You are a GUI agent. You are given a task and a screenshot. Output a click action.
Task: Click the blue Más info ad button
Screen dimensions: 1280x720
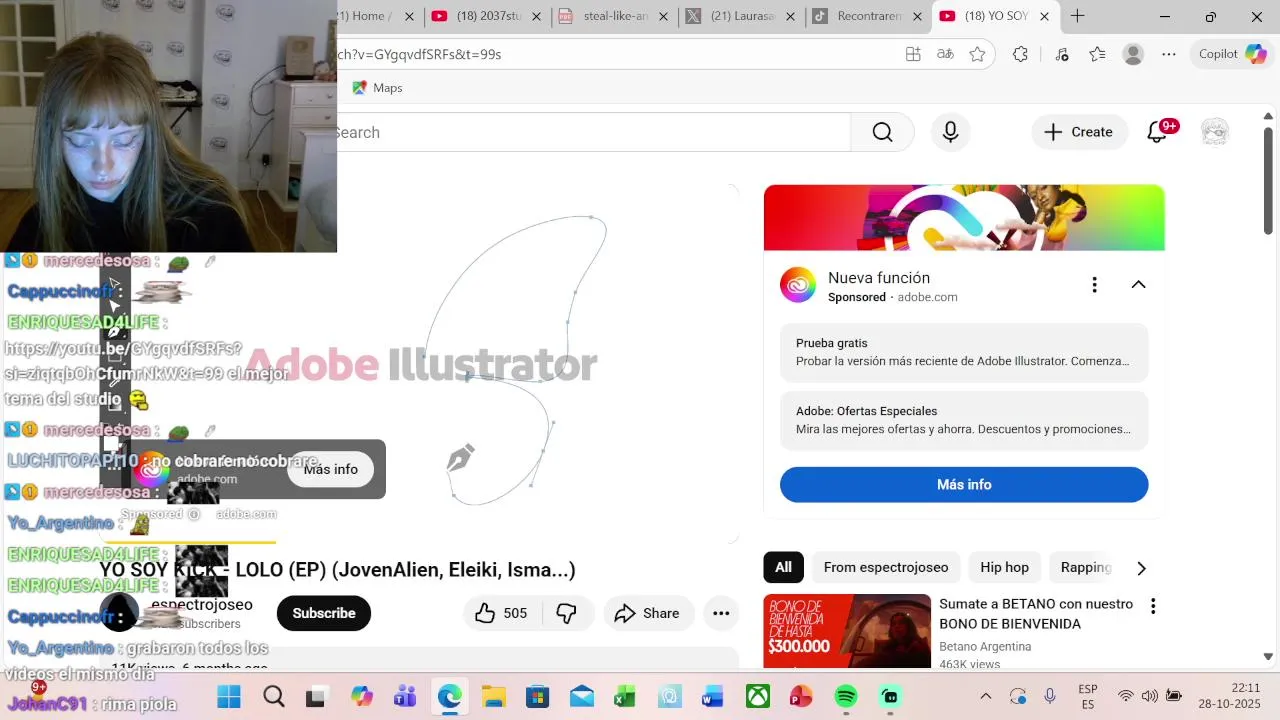(x=964, y=484)
